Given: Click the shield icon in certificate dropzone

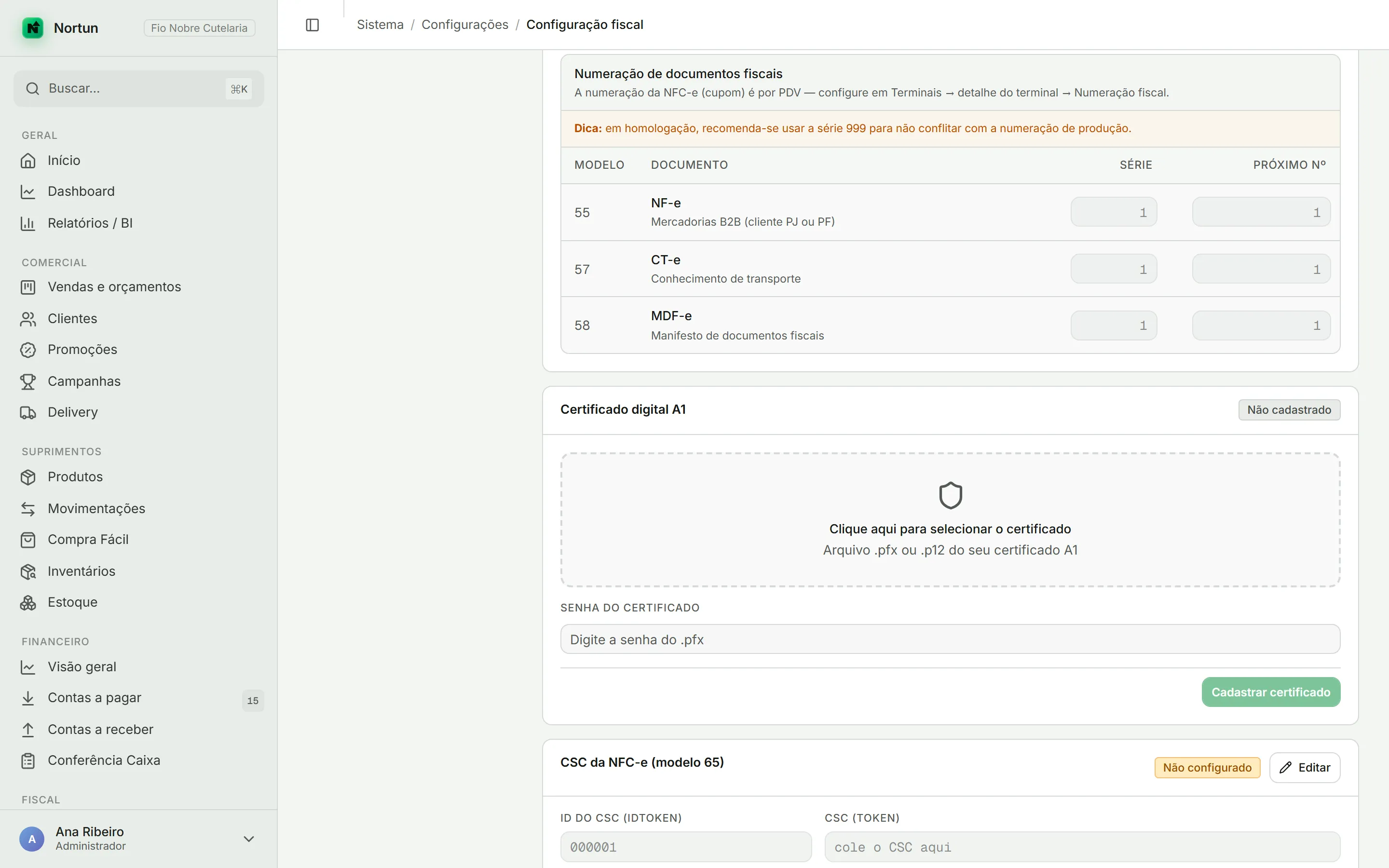Looking at the screenshot, I should (951, 495).
